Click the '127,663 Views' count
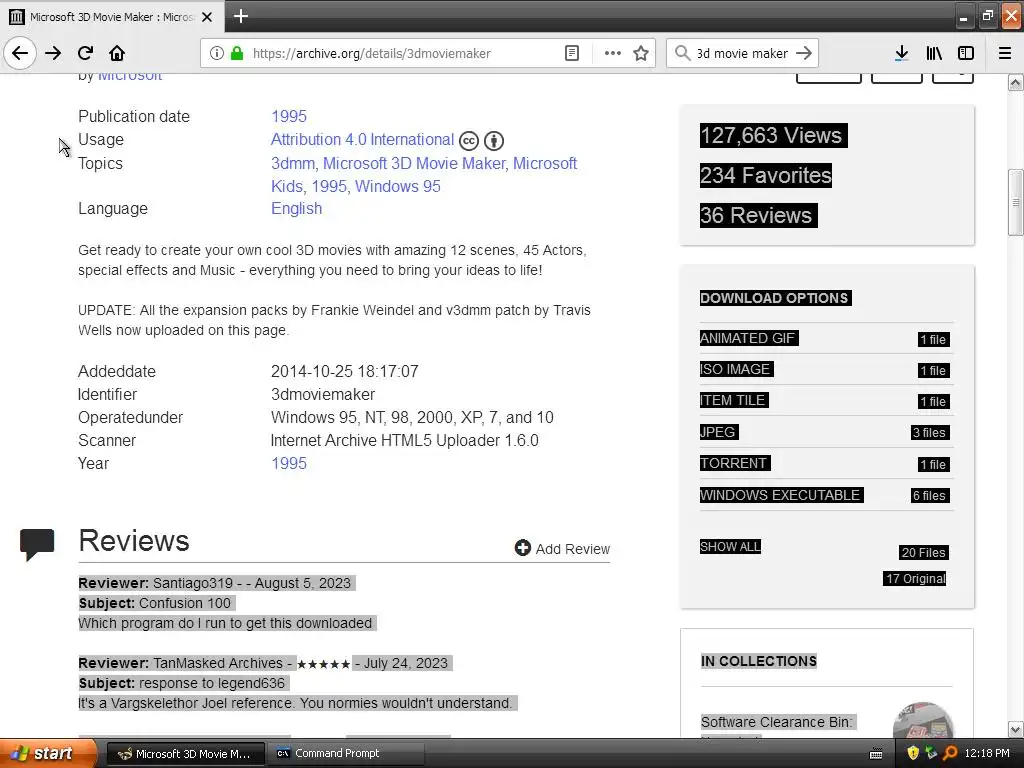Viewport: 1024px width, 768px height. 773,135
